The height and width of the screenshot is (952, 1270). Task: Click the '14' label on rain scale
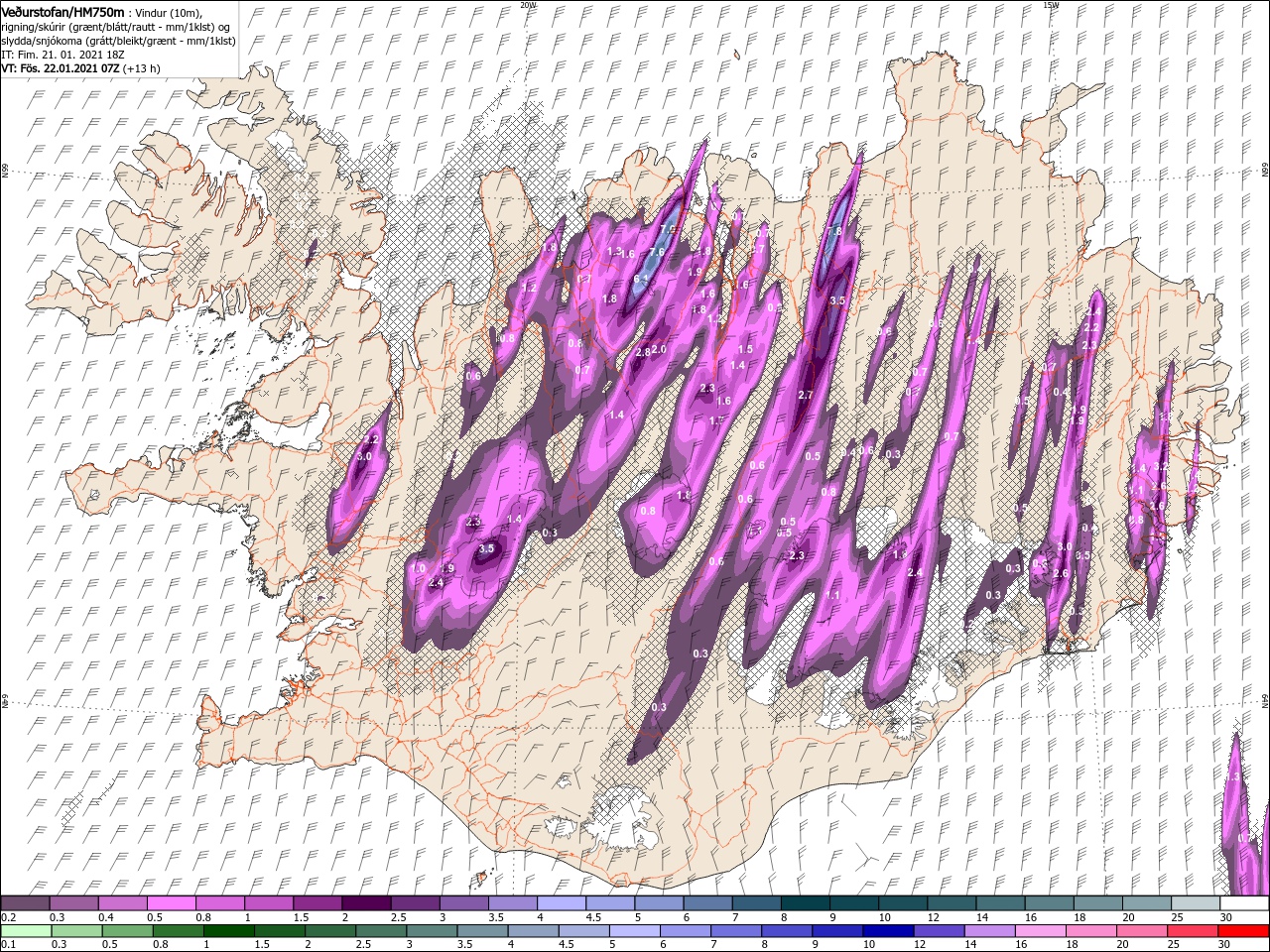coord(969,945)
